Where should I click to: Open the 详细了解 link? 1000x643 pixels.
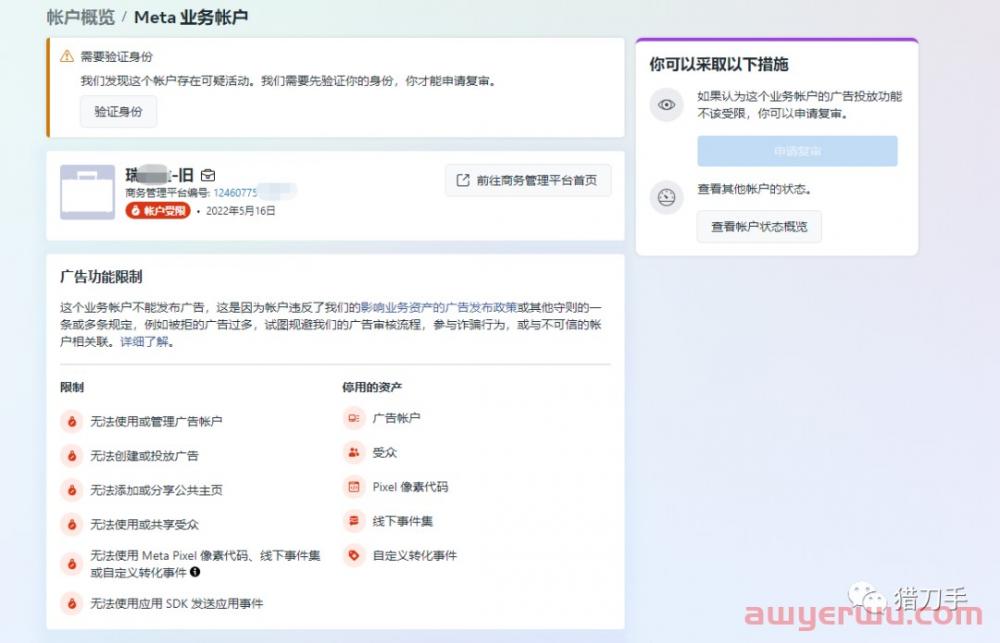point(145,342)
